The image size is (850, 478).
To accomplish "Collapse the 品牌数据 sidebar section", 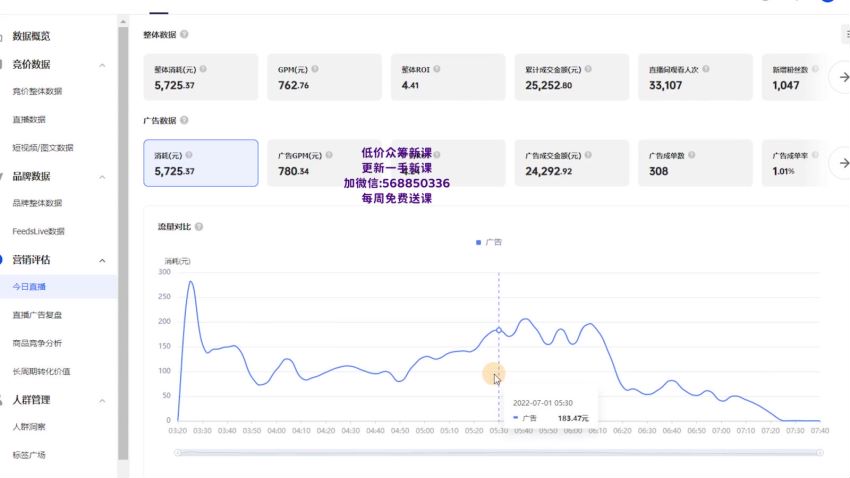I will (x=102, y=177).
